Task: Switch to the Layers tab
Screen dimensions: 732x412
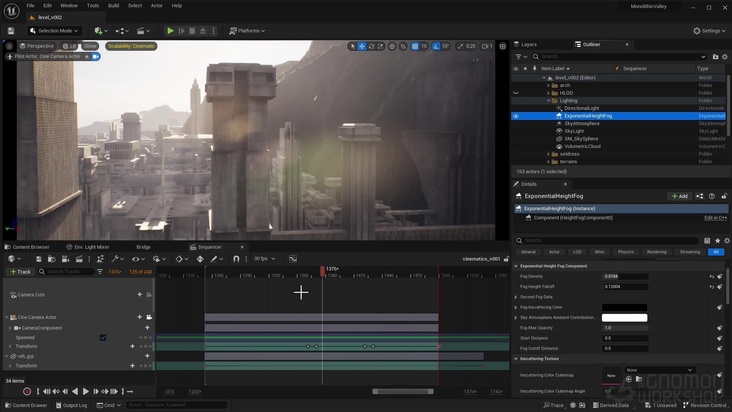Action: (526, 44)
